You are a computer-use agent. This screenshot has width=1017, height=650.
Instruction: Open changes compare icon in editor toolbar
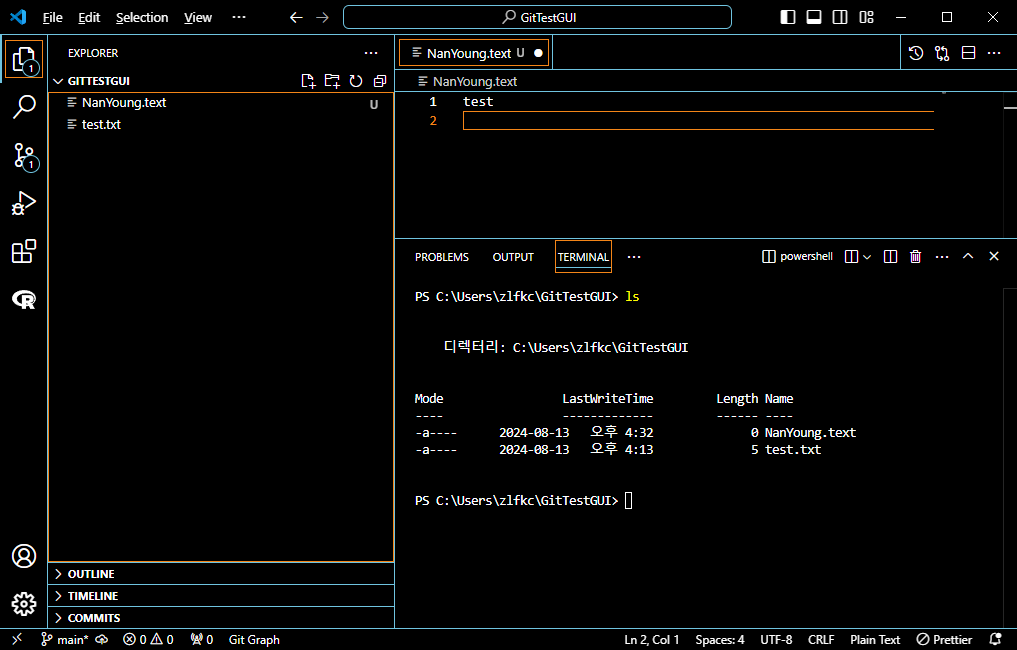tap(942, 53)
